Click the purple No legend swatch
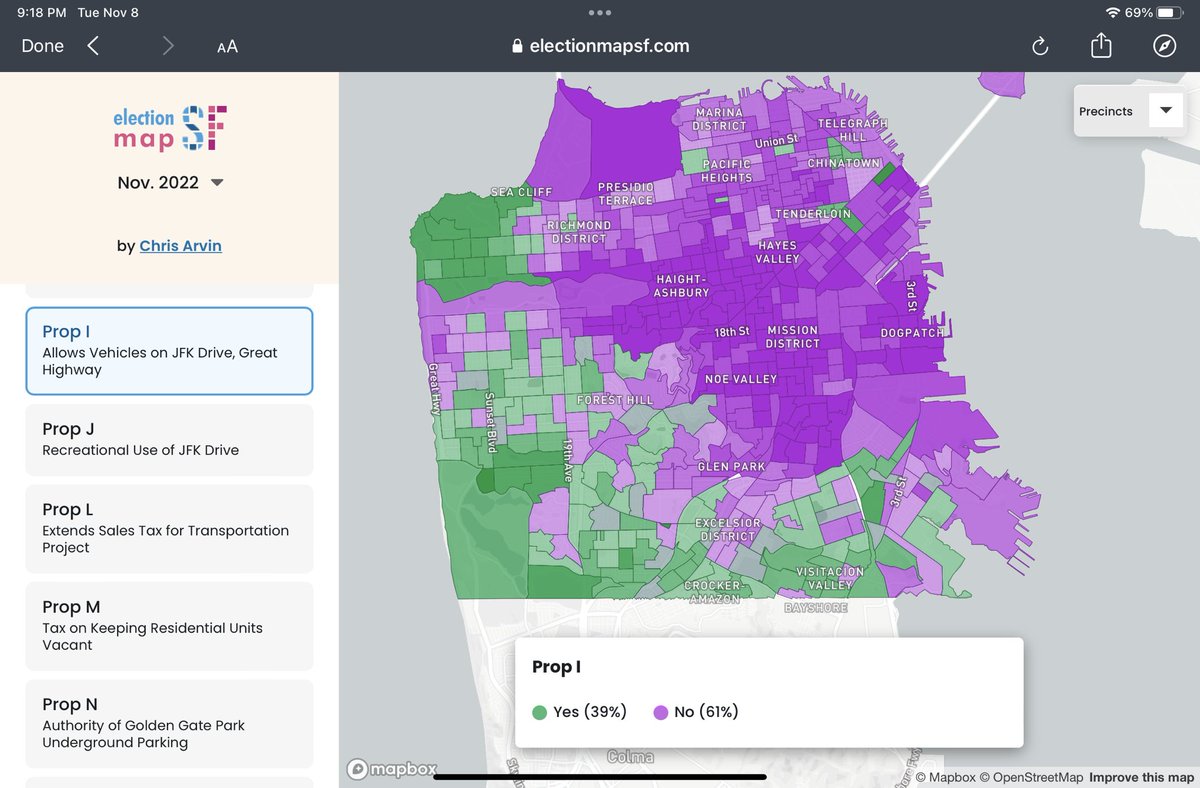The image size is (1200, 788). pyautogui.click(x=661, y=713)
